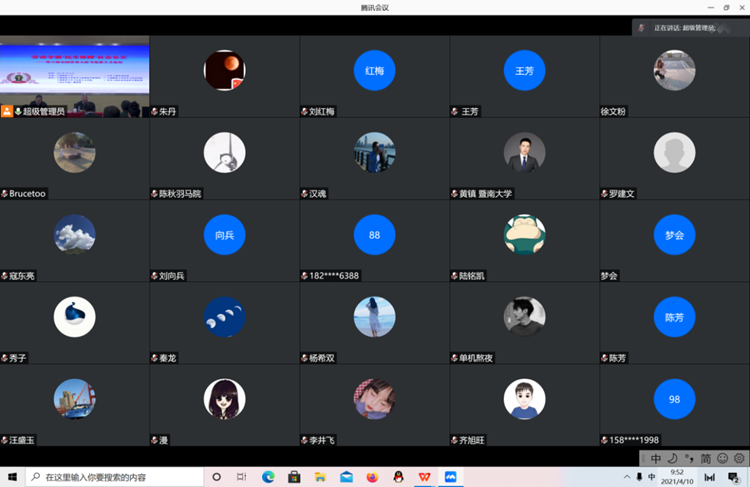750x487 pixels.
Task: Open QQ penguin icon in taskbar
Action: click(398, 477)
